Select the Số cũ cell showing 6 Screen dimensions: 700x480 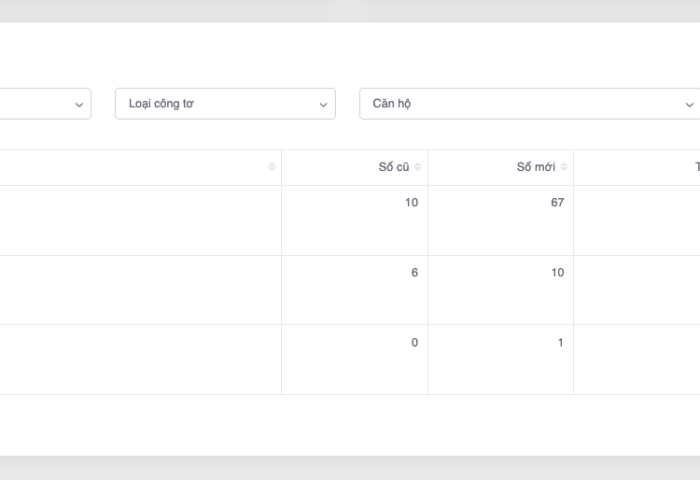coord(414,273)
